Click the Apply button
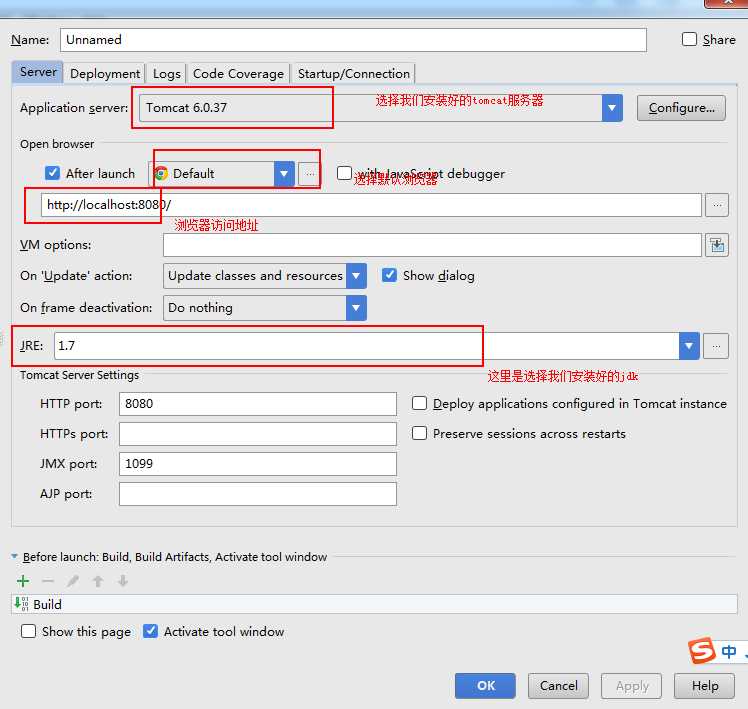This screenshot has width=748, height=709. [632, 686]
